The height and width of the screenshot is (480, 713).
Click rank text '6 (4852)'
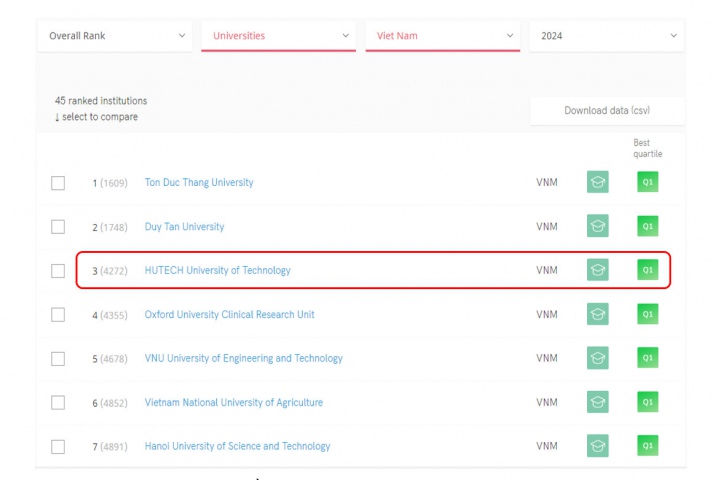pyautogui.click(x=110, y=403)
